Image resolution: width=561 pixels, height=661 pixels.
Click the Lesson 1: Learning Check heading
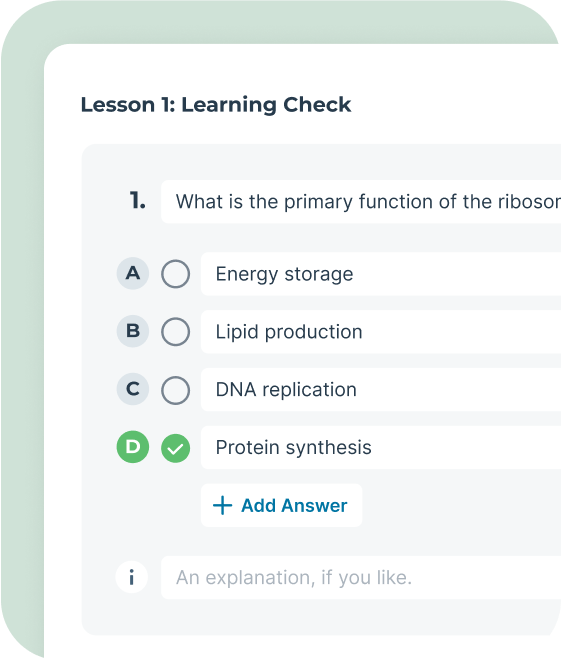[x=216, y=105]
